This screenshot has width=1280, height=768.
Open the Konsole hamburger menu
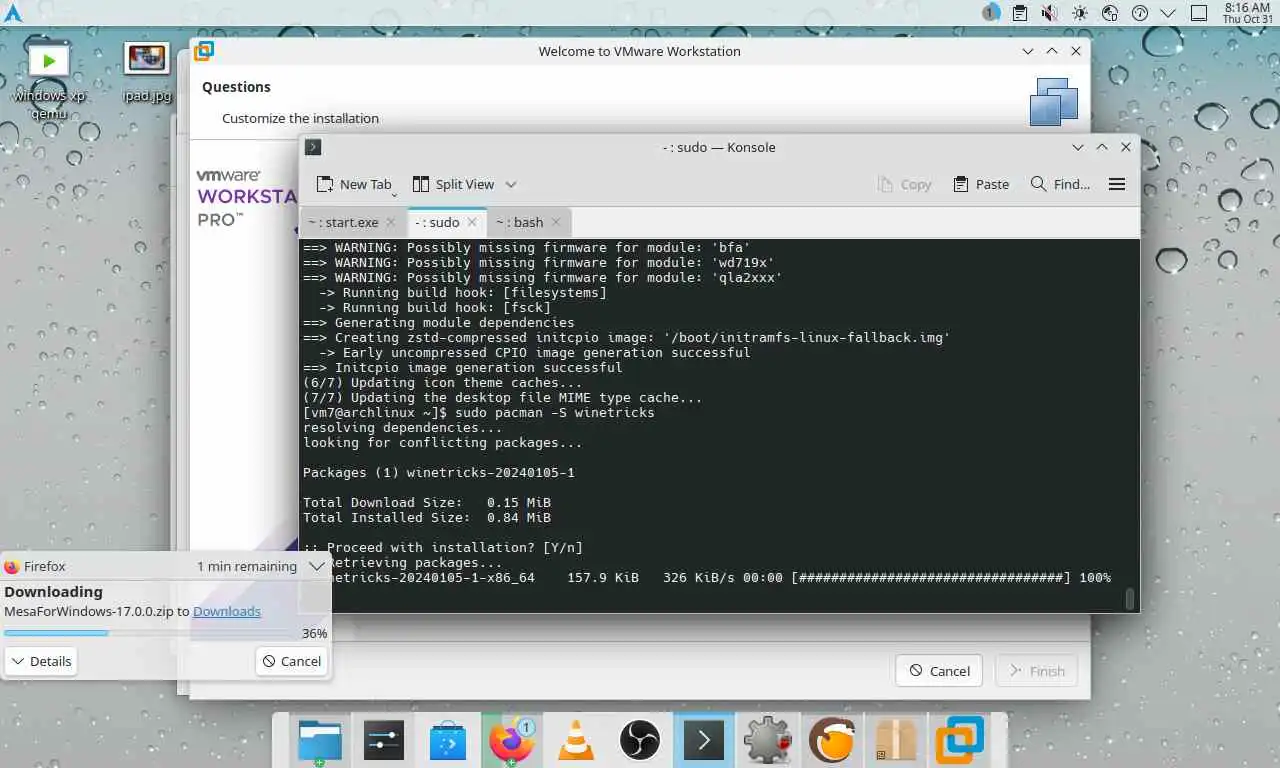coord(1117,184)
